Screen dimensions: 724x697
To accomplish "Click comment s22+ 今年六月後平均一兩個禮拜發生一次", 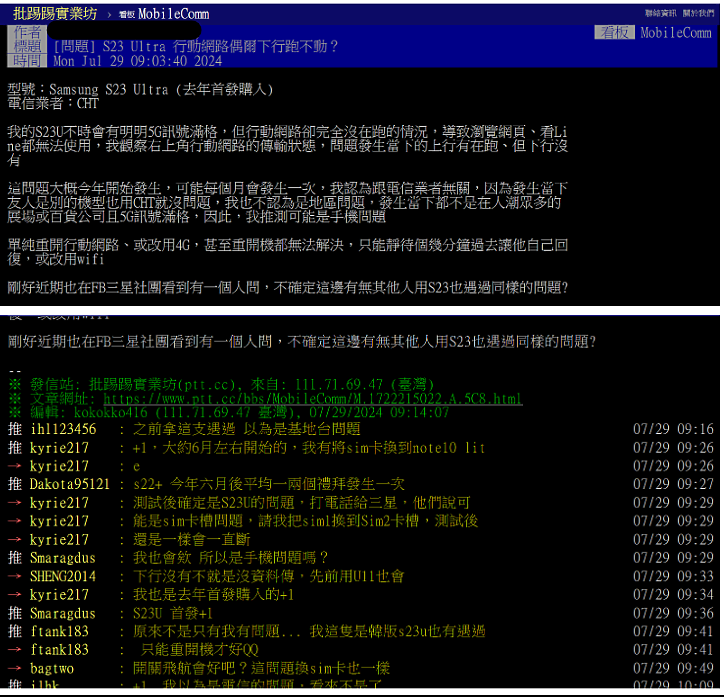I will coord(269,484).
